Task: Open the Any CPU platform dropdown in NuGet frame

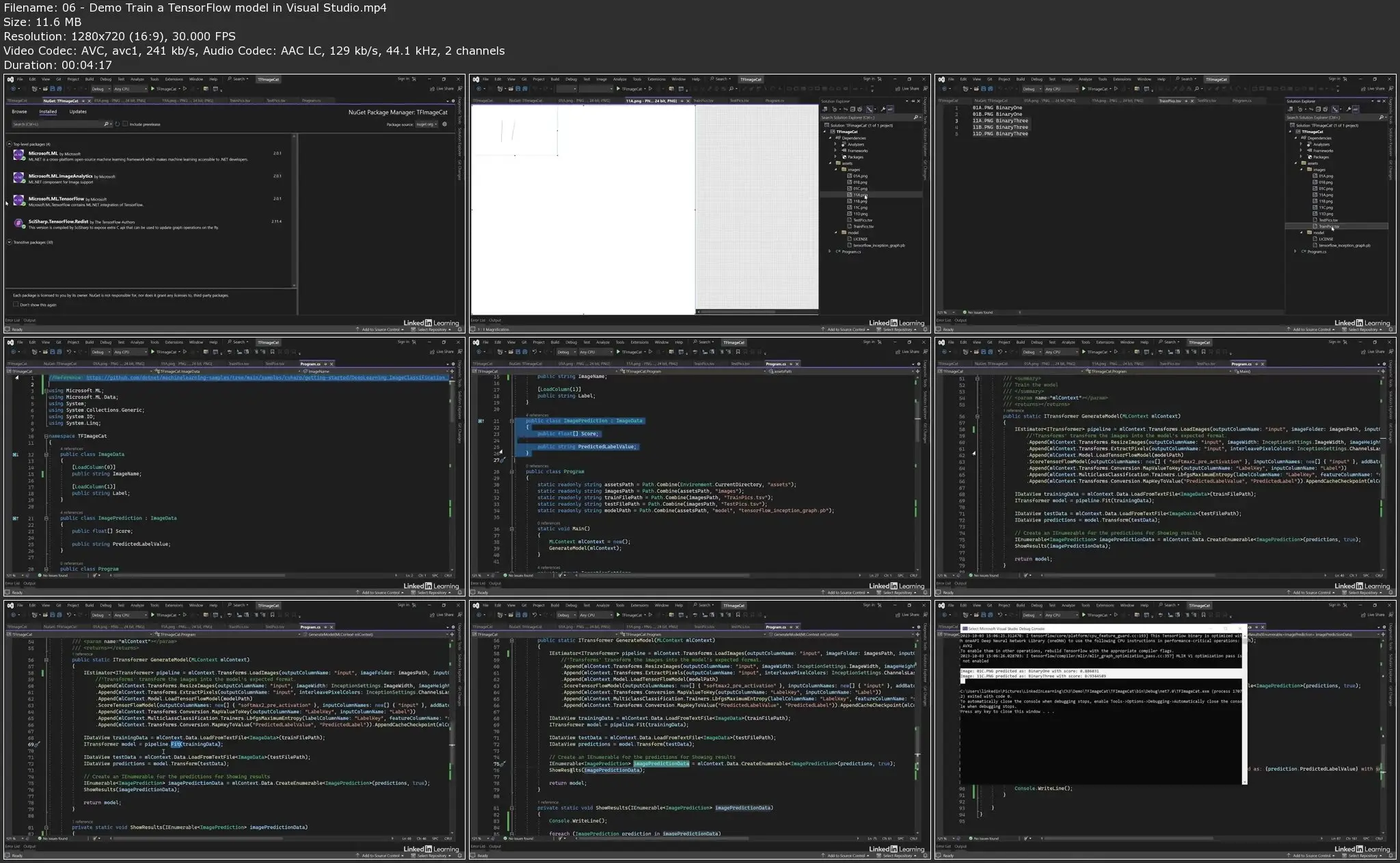Action: pos(130,89)
